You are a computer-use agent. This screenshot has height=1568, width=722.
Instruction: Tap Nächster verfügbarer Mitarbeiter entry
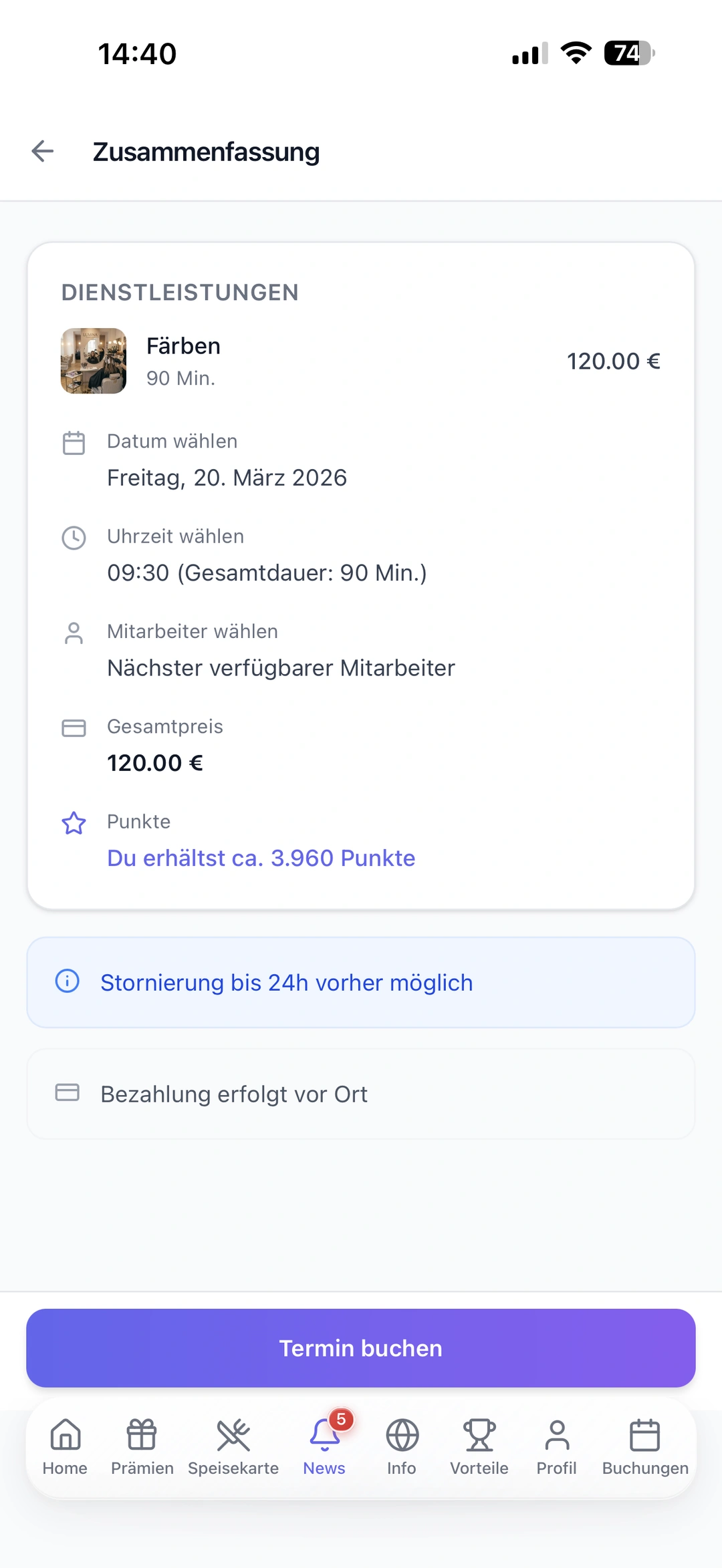tap(281, 668)
